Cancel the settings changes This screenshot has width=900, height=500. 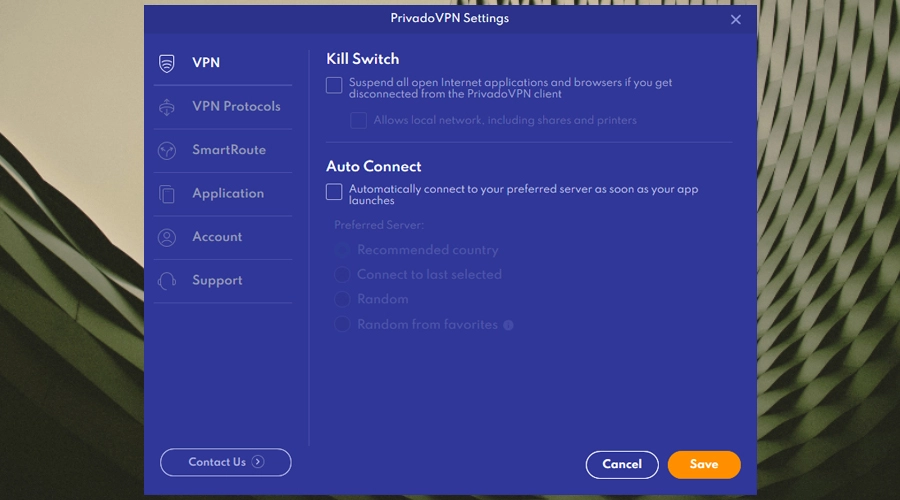(x=622, y=464)
